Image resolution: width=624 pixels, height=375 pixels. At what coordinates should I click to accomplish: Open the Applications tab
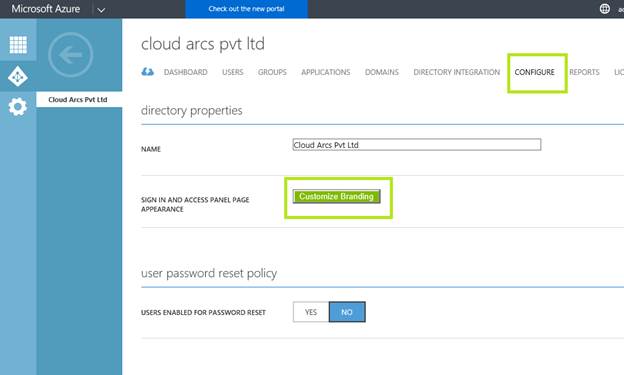click(326, 72)
